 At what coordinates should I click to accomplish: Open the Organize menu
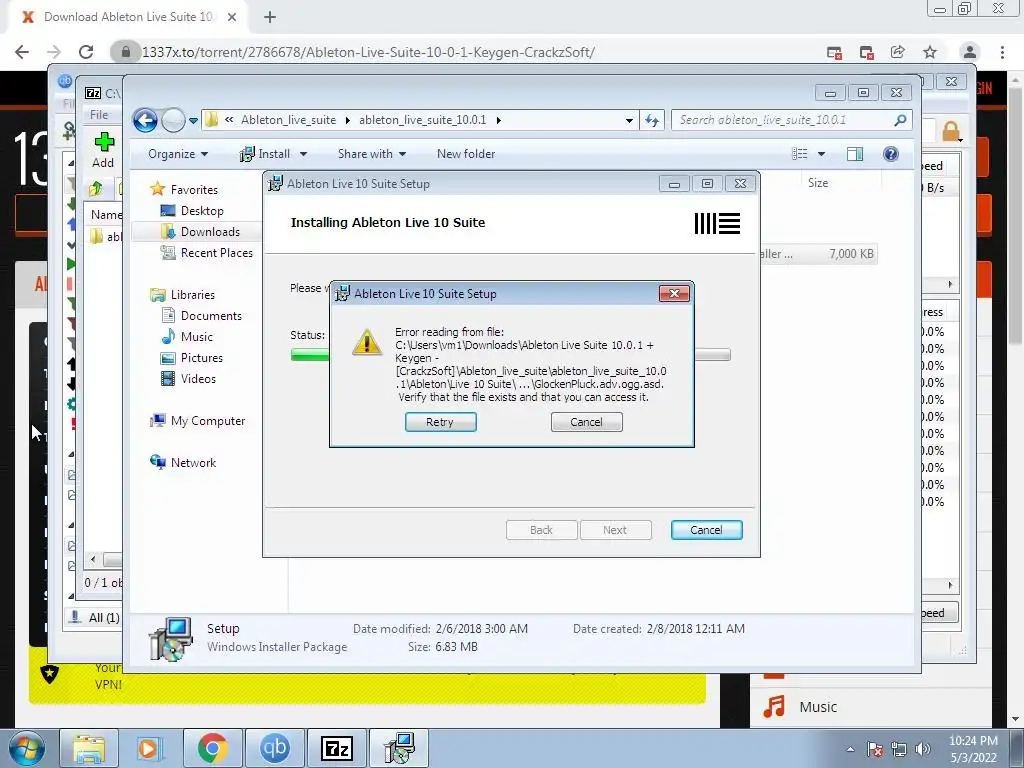pyautogui.click(x=178, y=154)
